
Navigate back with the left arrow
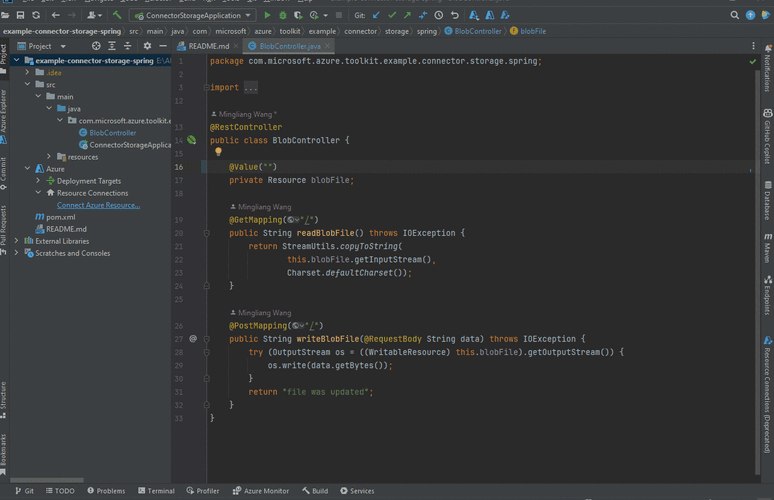[x=56, y=15]
